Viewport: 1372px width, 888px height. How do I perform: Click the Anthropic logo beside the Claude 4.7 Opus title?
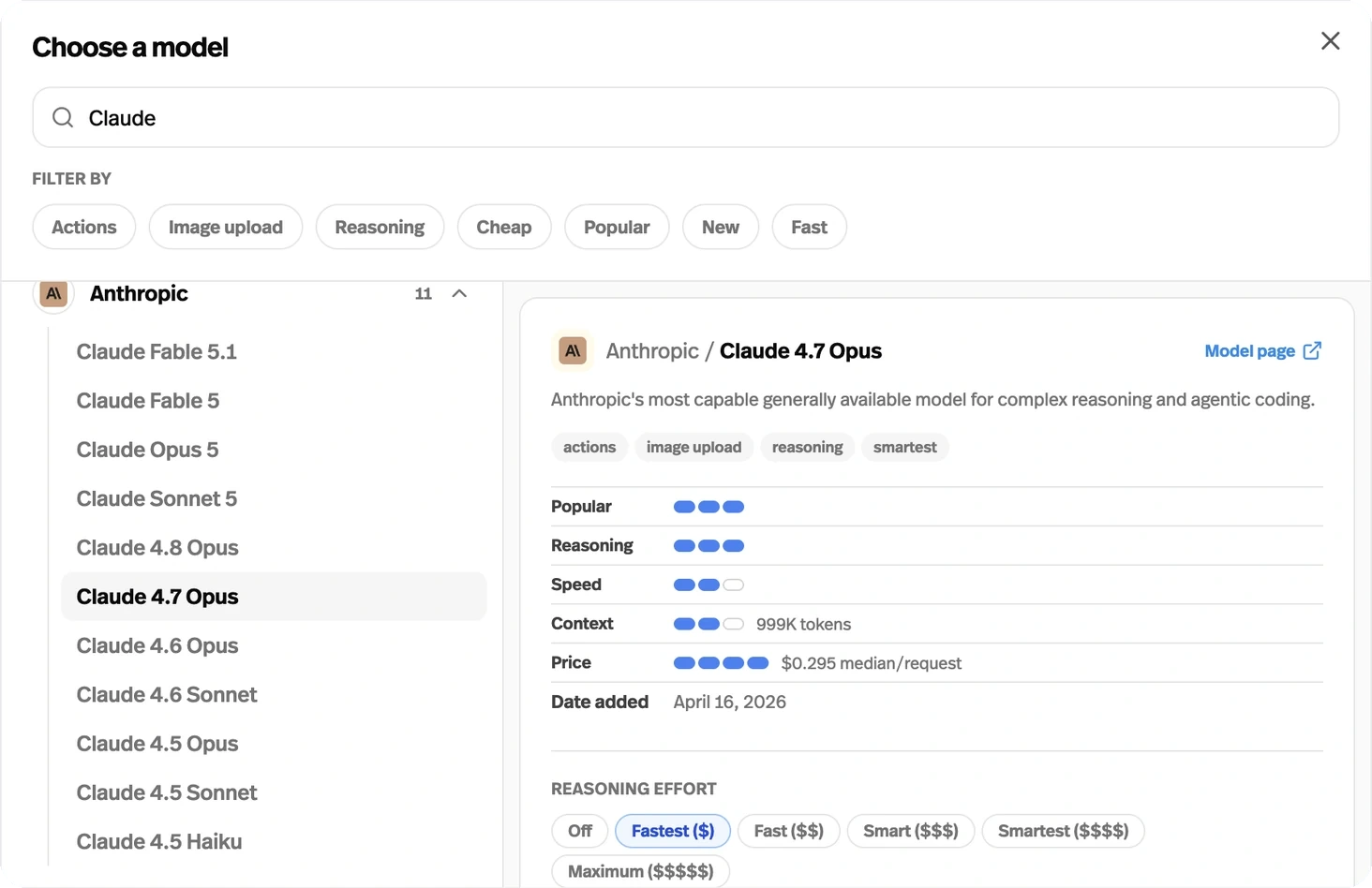[573, 351]
